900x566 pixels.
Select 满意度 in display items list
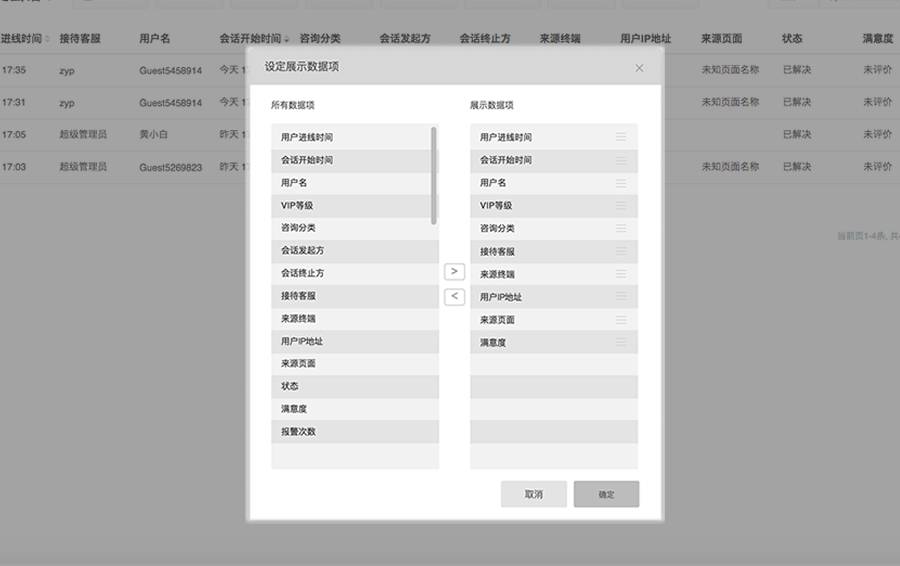(x=554, y=342)
